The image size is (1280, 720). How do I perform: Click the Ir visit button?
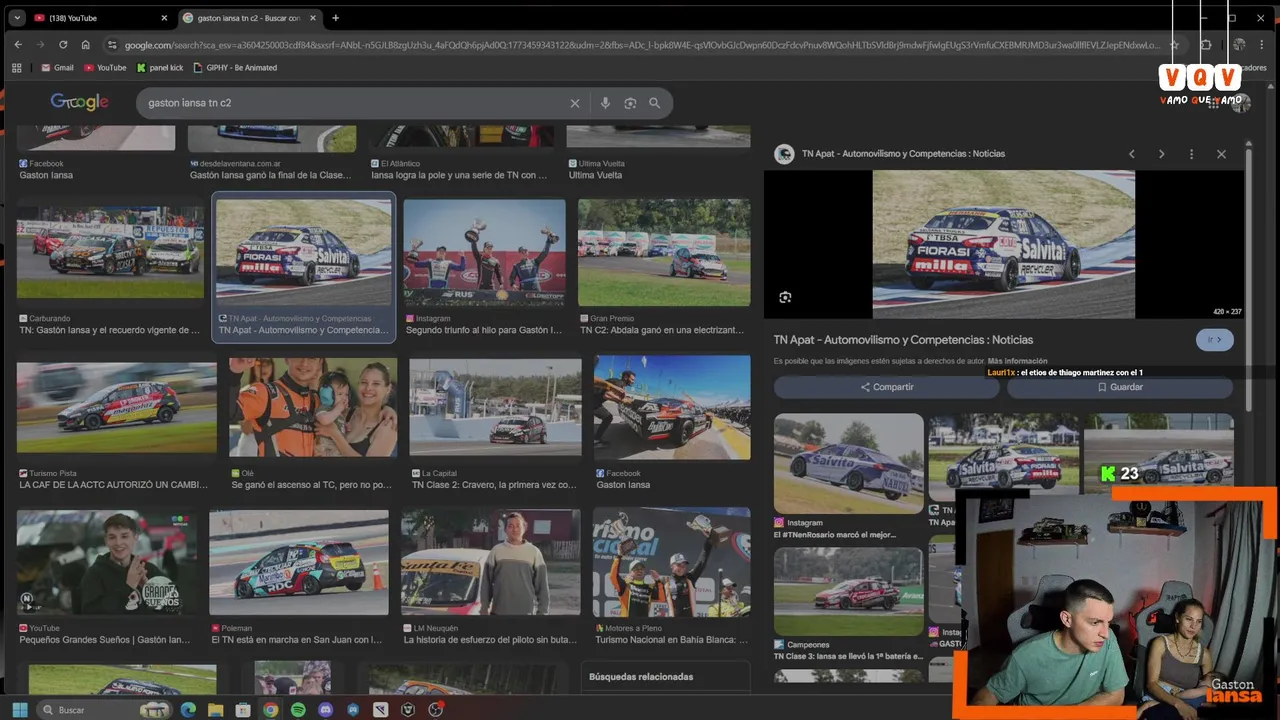point(1214,340)
